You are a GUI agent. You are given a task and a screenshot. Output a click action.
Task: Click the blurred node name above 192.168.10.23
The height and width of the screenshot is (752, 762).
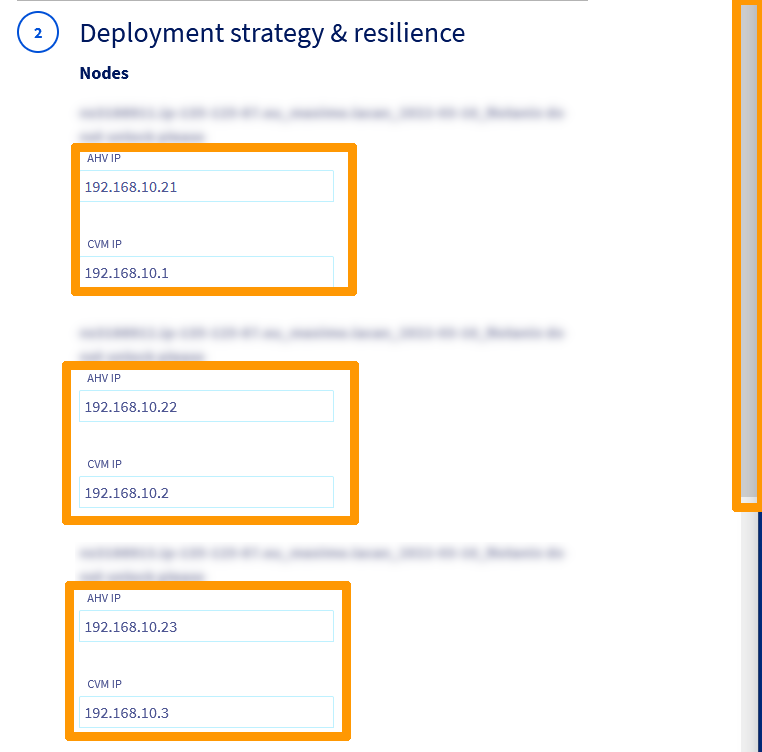(321, 554)
